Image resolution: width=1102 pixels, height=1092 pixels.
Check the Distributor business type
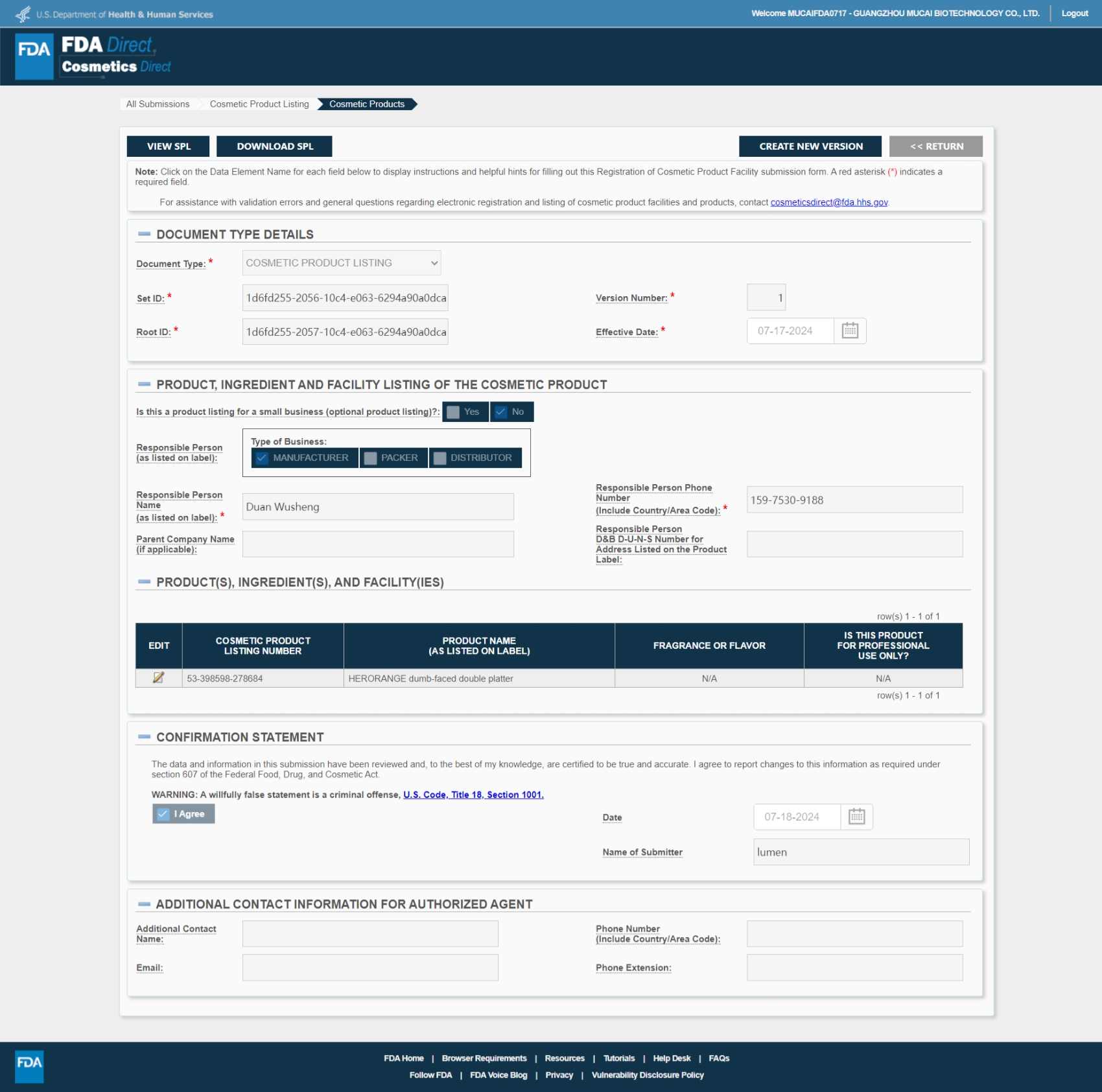[440, 458]
